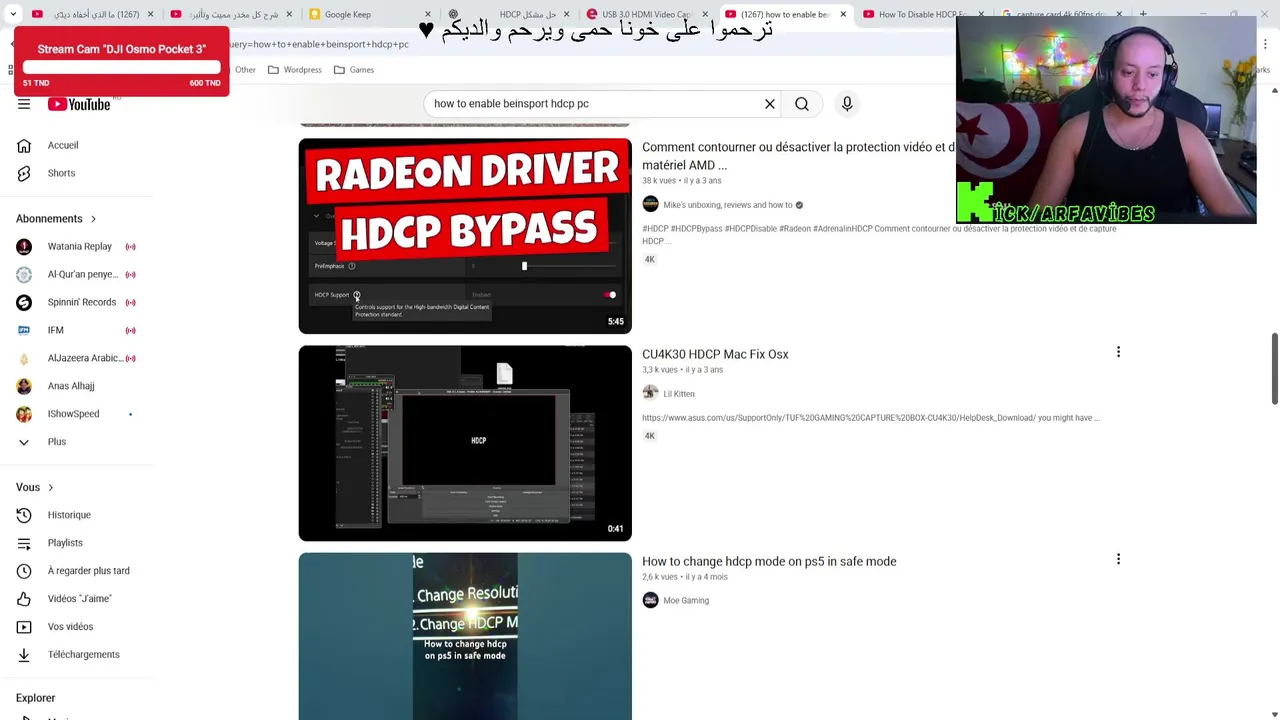Screen dimensions: 1280x720
Task: Open Vidéos "J'aime" liked videos
Action: pos(78,599)
